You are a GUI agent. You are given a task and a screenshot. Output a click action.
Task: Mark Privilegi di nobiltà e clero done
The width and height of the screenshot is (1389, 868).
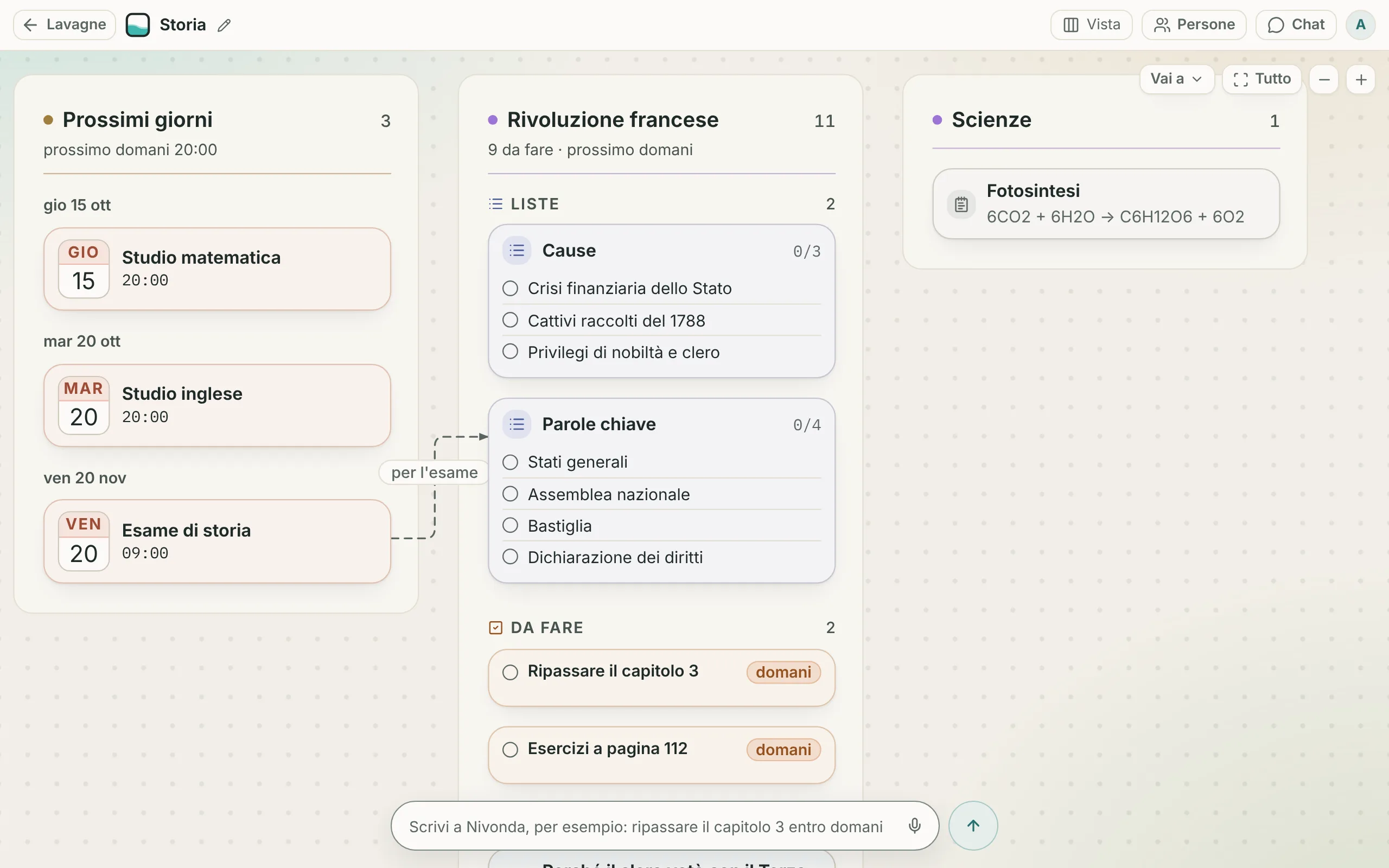pyautogui.click(x=510, y=352)
